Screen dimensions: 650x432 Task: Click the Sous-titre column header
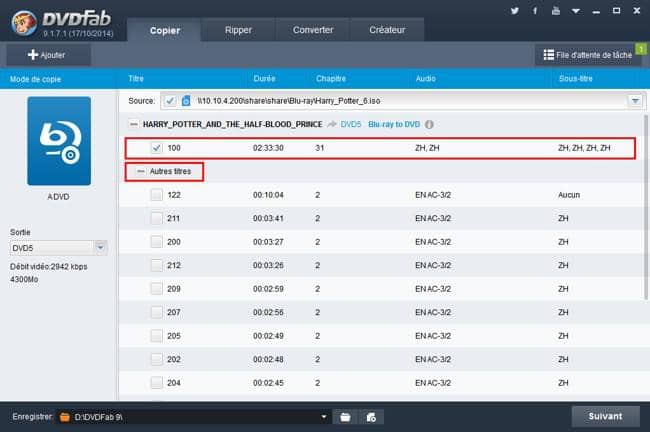[x=575, y=78]
